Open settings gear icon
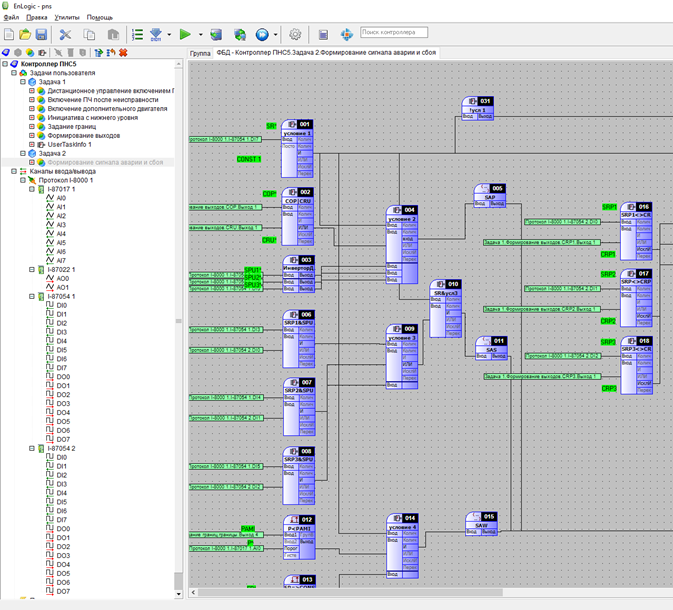The image size is (673, 610). pyautogui.click(x=295, y=34)
